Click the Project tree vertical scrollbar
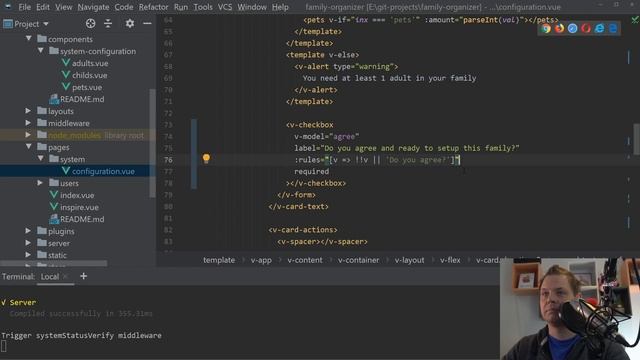Screen dimensions: 640x360 point(153,143)
